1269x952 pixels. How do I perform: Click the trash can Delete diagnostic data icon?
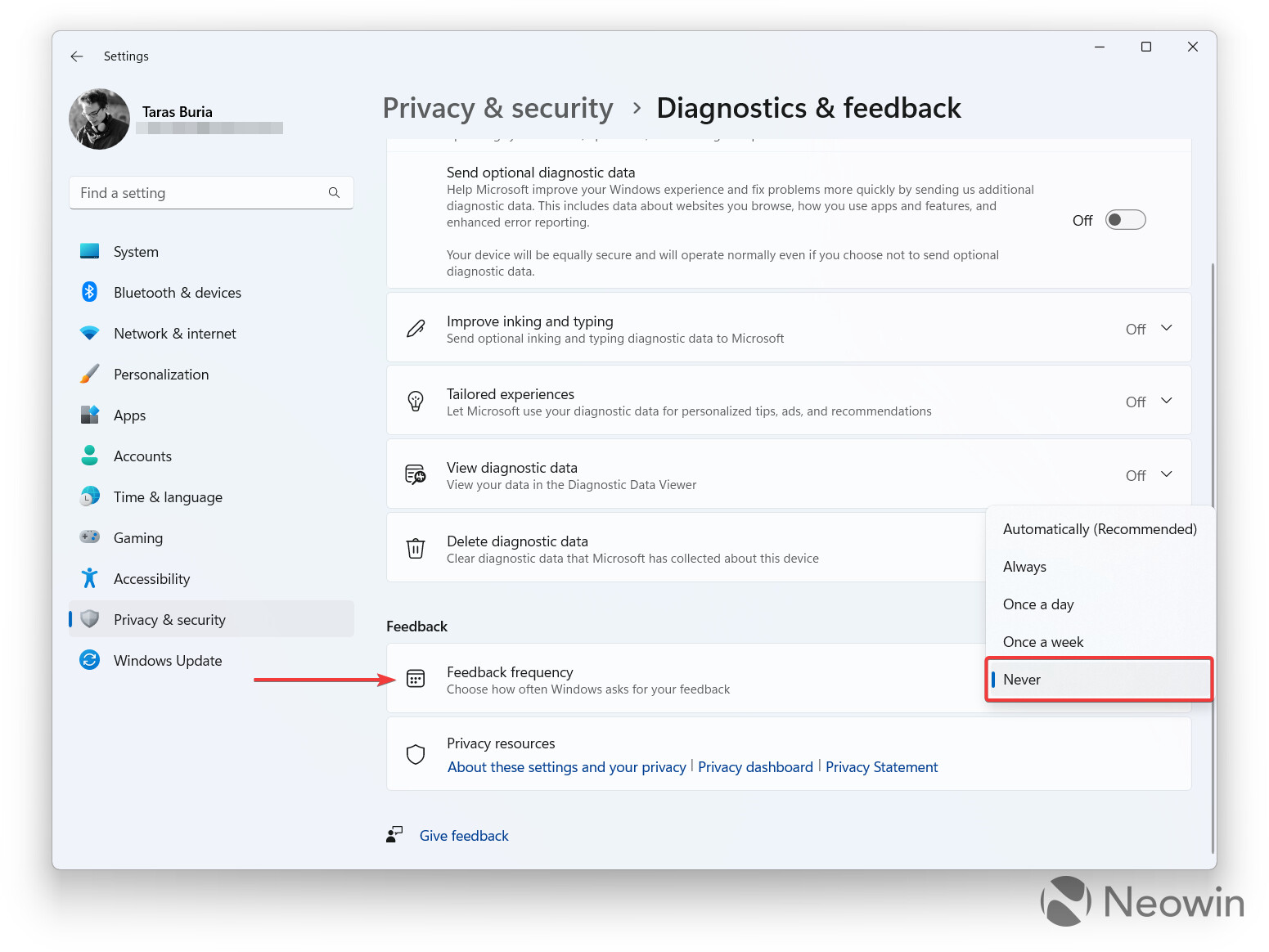click(416, 548)
